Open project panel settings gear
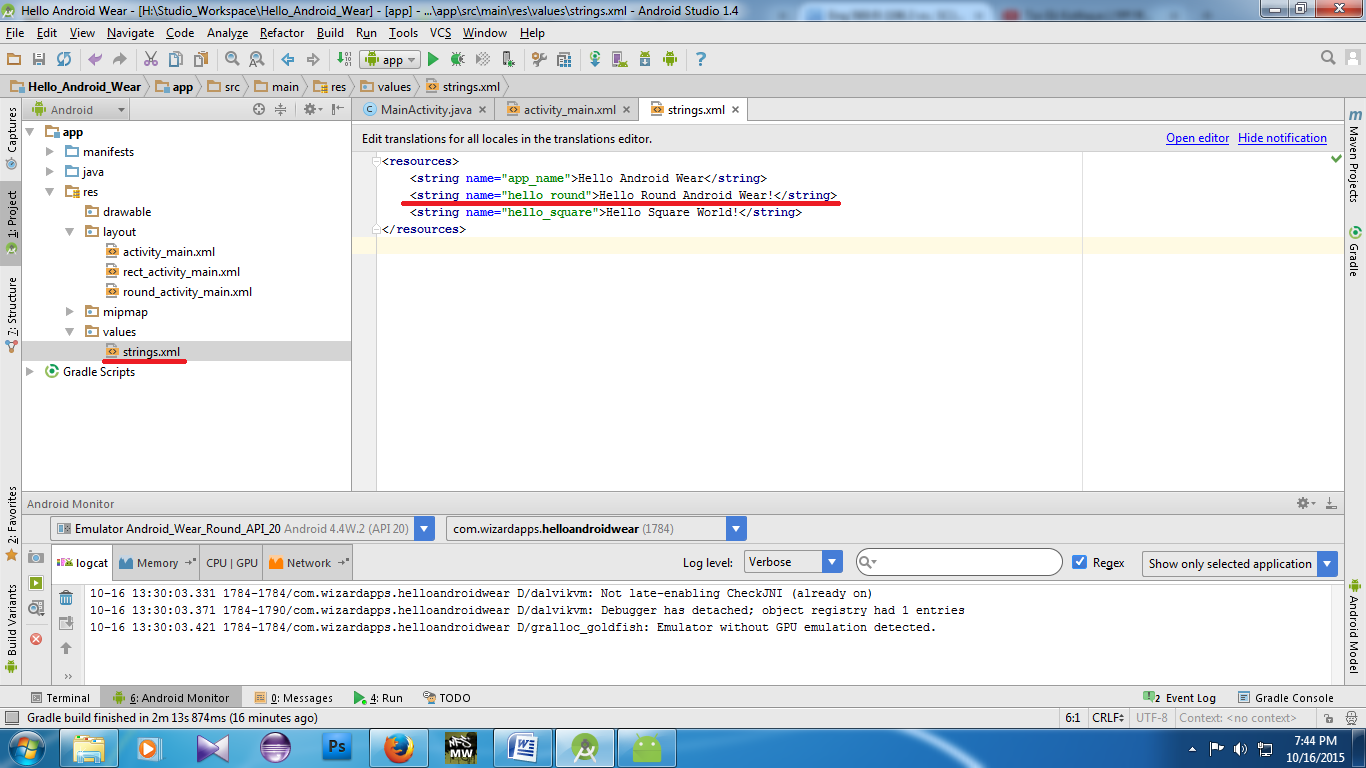The width and height of the screenshot is (1366, 768). coord(311,110)
